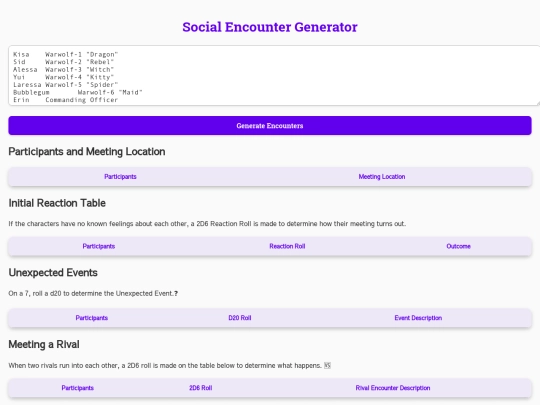Click Participants header in Meeting a Rival table

pyautogui.click(x=77, y=388)
